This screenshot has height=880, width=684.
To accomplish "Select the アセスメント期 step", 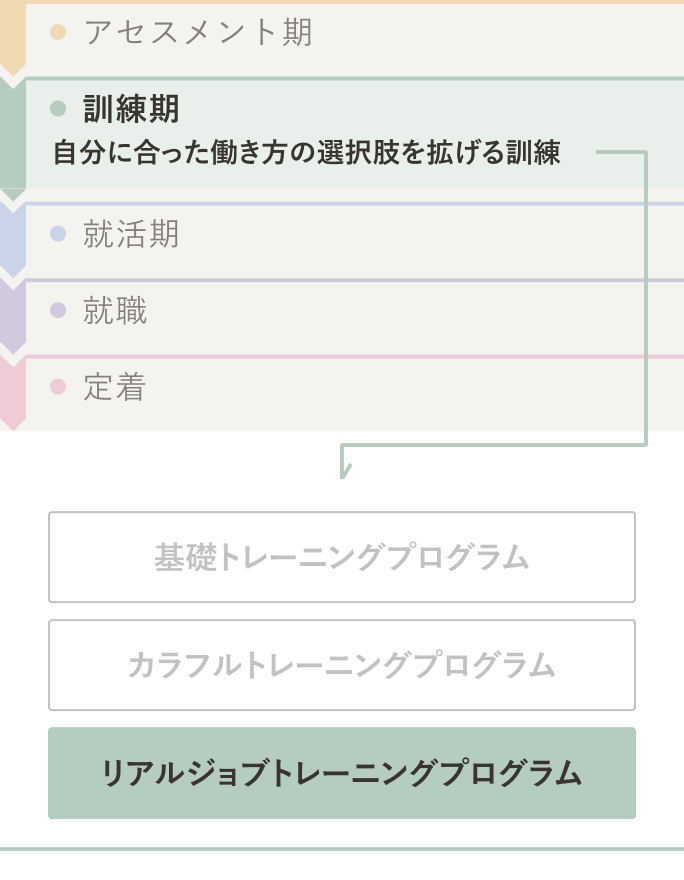I will tap(199, 32).
